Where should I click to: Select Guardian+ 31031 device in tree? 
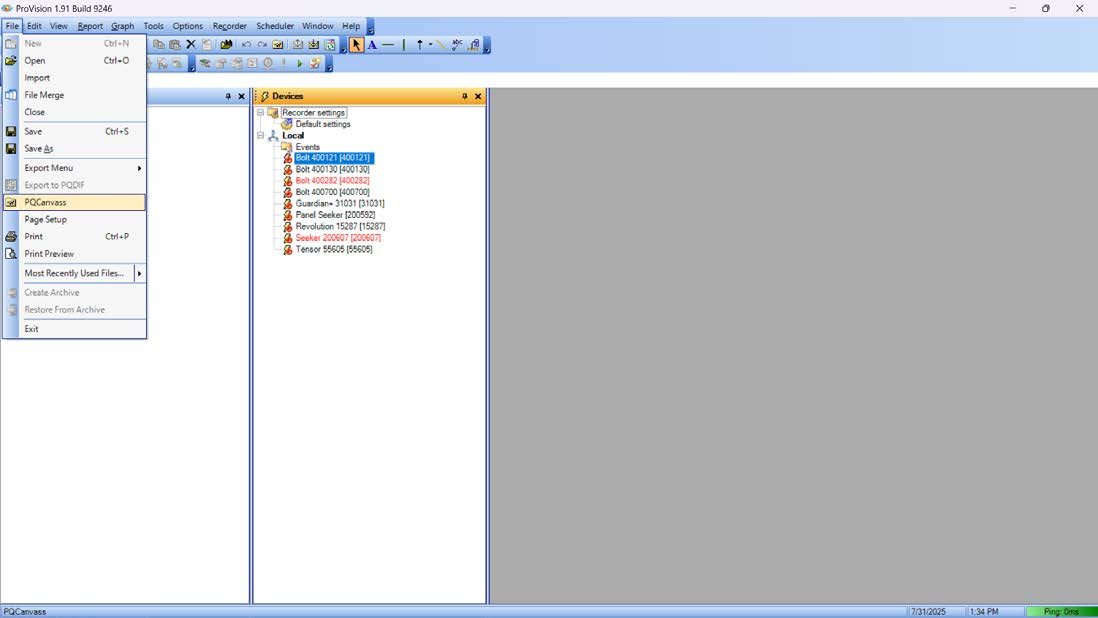[x=339, y=204]
